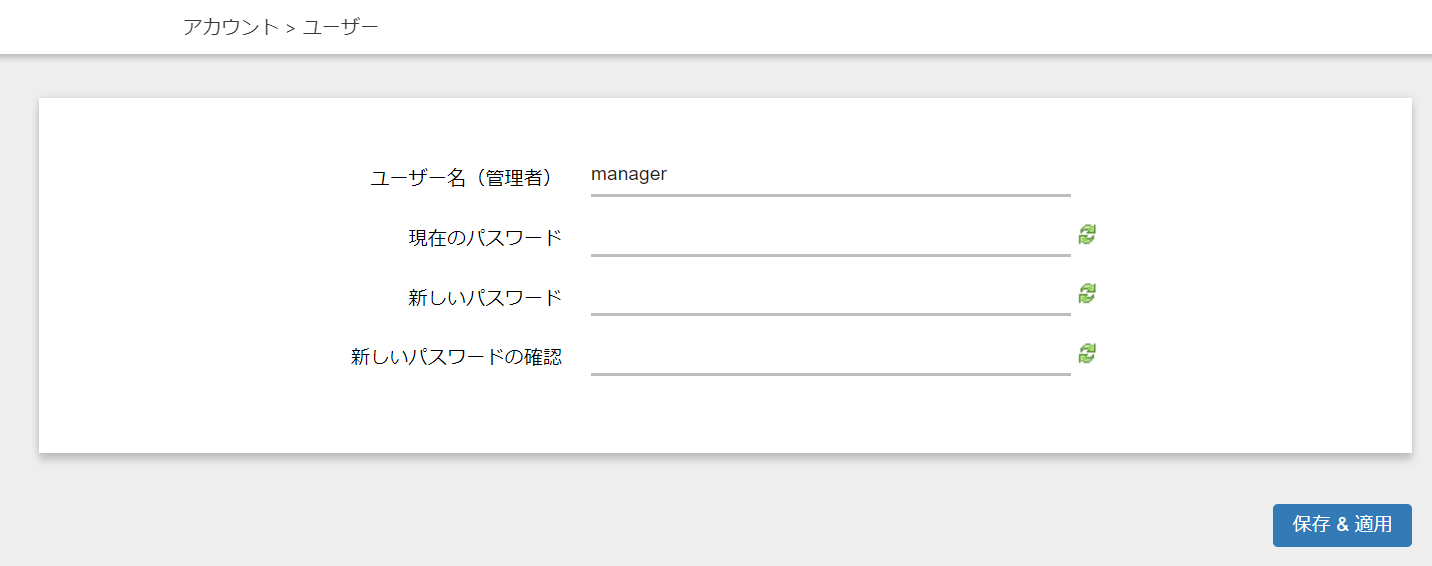Click the green icon beside 新しいパスワードの確認 field
The image size is (1432, 566).
click(x=1087, y=353)
